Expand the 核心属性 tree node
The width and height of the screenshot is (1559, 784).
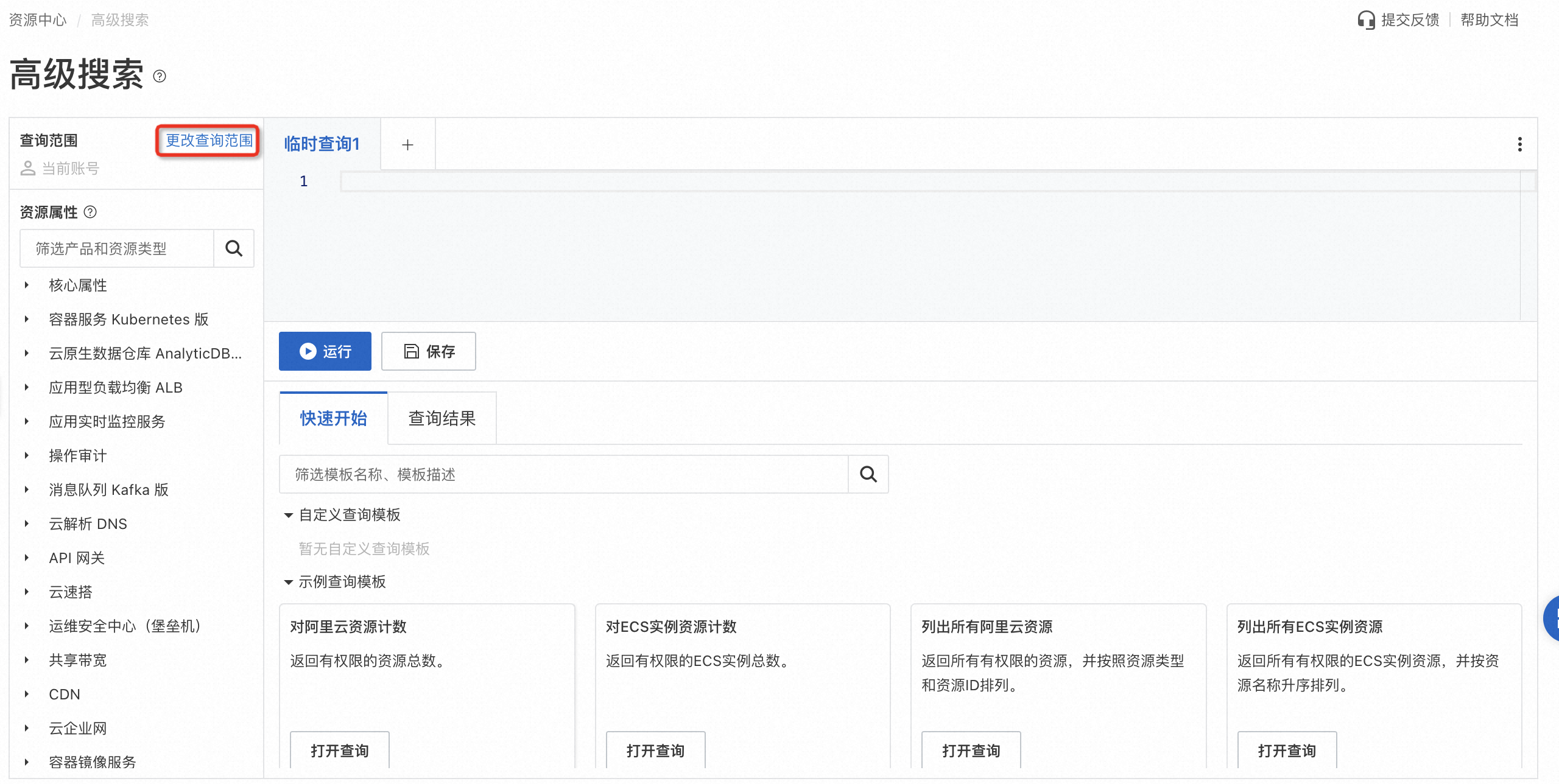(27, 285)
